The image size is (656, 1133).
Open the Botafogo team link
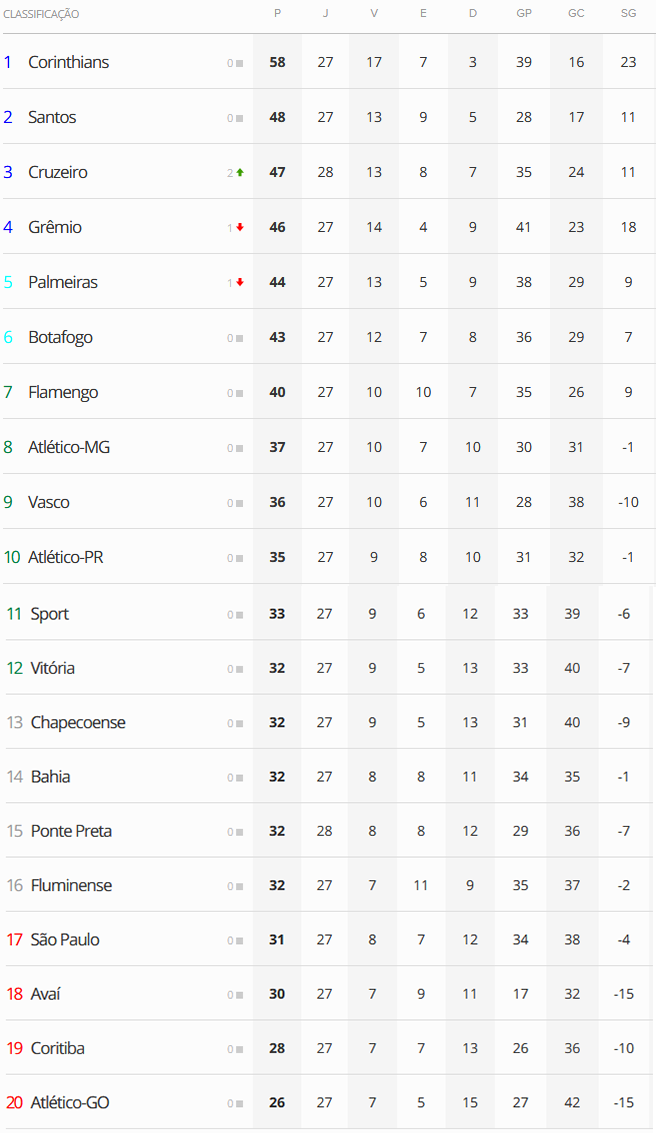click(x=60, y=337)
